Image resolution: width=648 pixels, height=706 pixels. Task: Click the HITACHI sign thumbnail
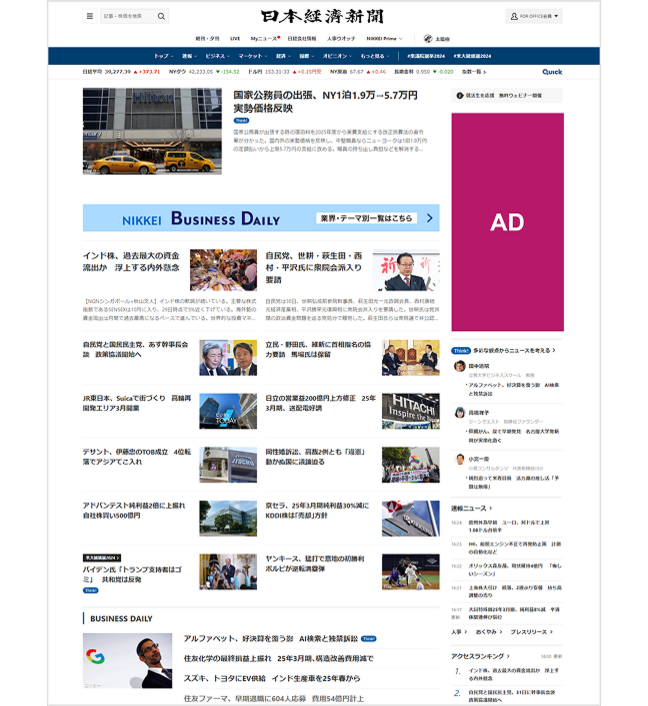[411, 411]
